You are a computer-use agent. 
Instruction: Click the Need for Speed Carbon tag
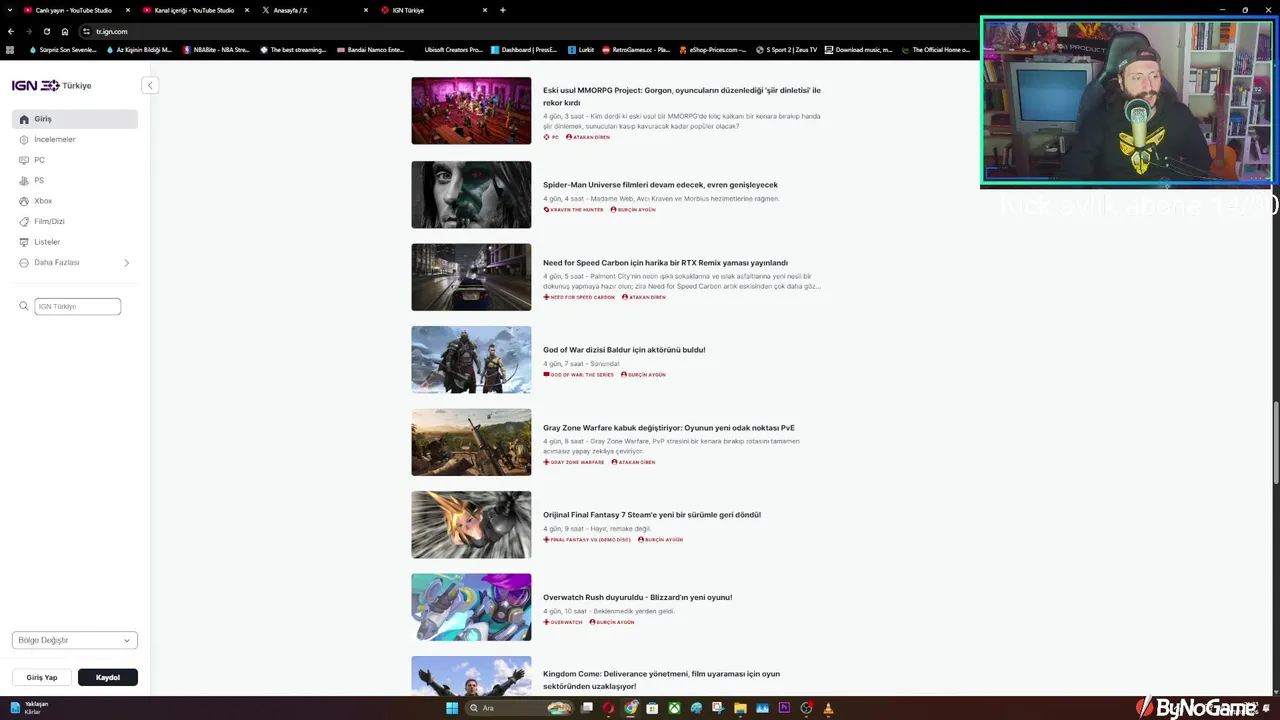click(579, 297)
